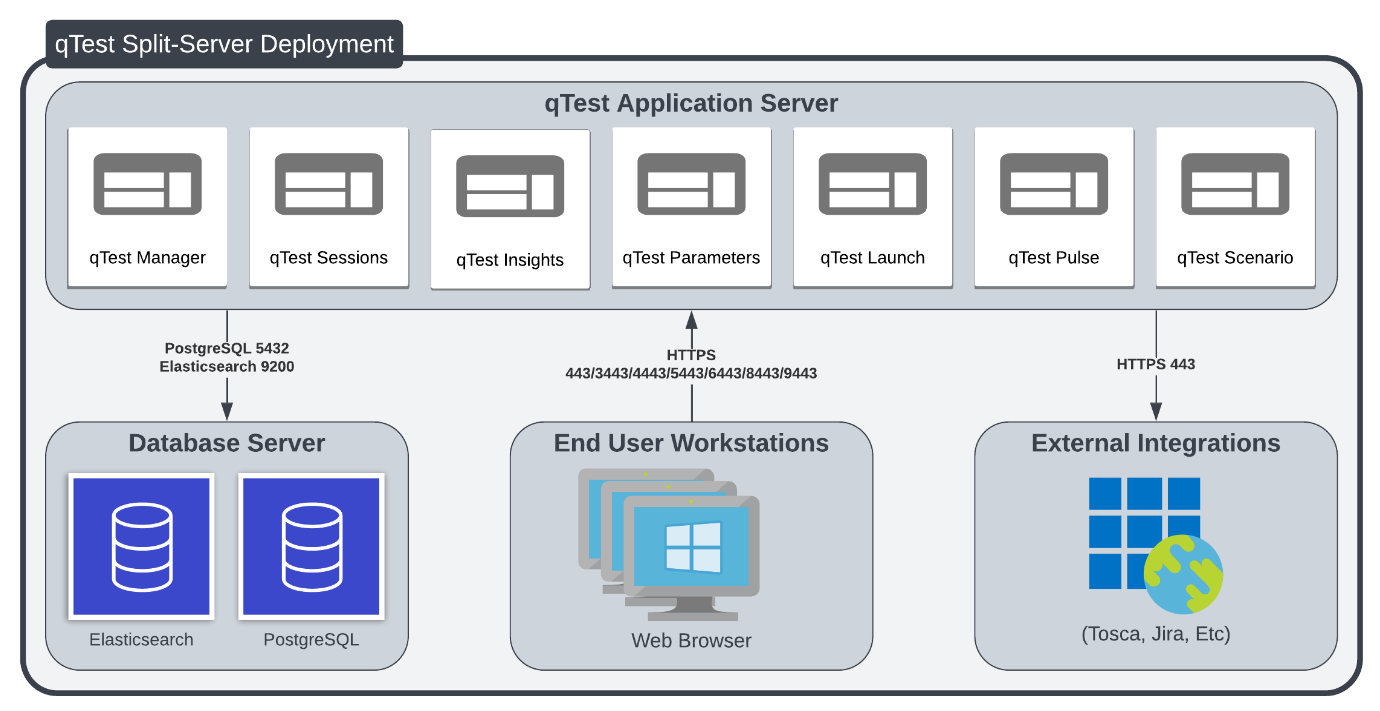
Task: Click the "qTest Manager" label
Action: point(148,257)
